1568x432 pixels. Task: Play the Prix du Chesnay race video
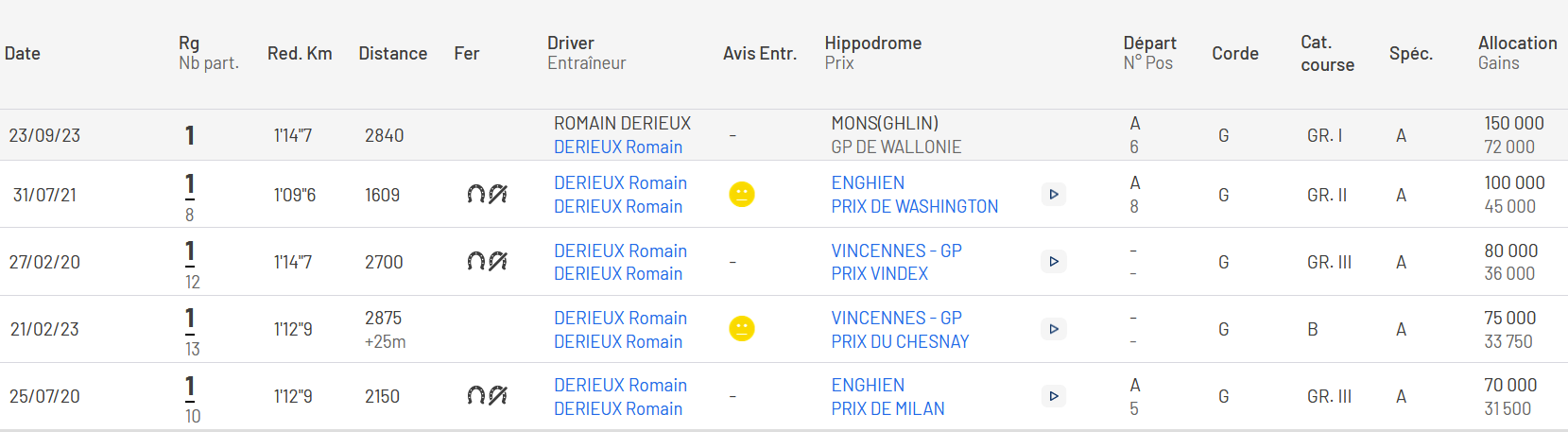tap(1054, 329)
